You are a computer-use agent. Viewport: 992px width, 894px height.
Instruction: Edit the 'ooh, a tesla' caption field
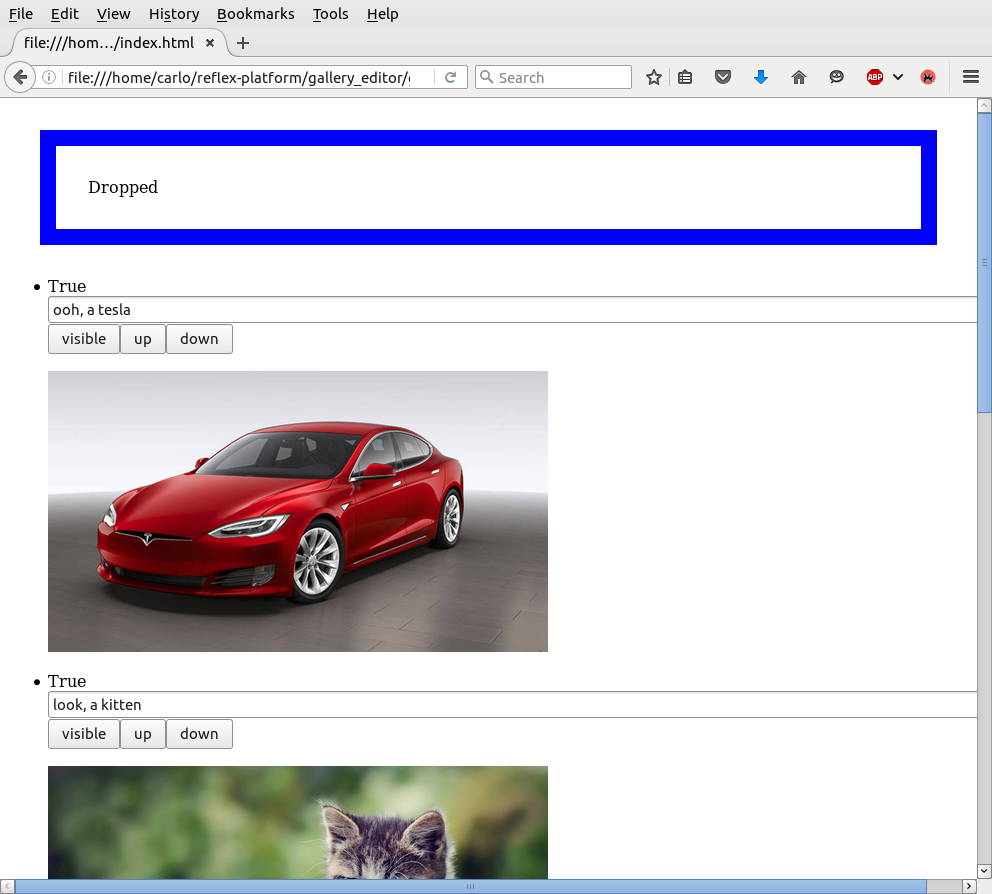click(512, 309)
